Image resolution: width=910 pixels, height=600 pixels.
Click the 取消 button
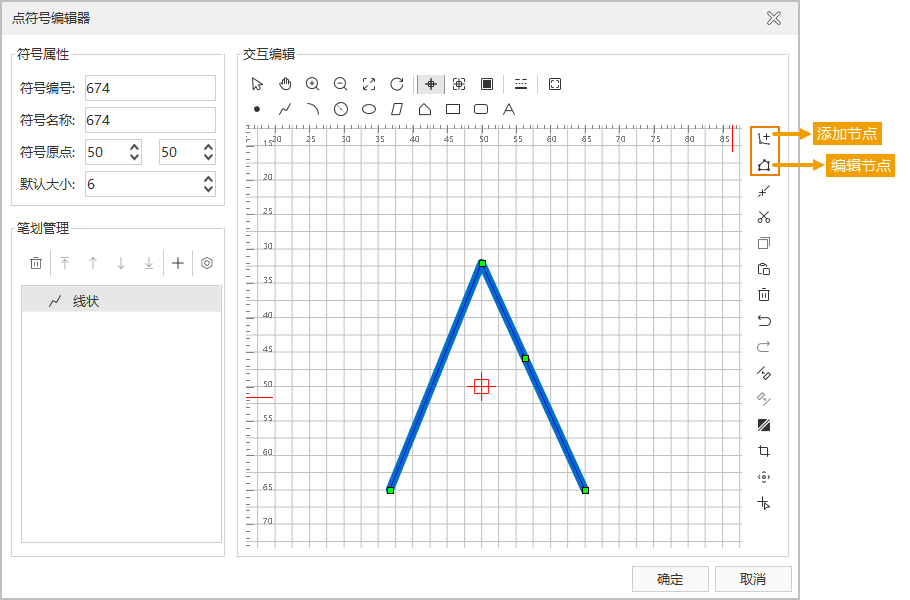pyautogui.click(x=753, y=579)
